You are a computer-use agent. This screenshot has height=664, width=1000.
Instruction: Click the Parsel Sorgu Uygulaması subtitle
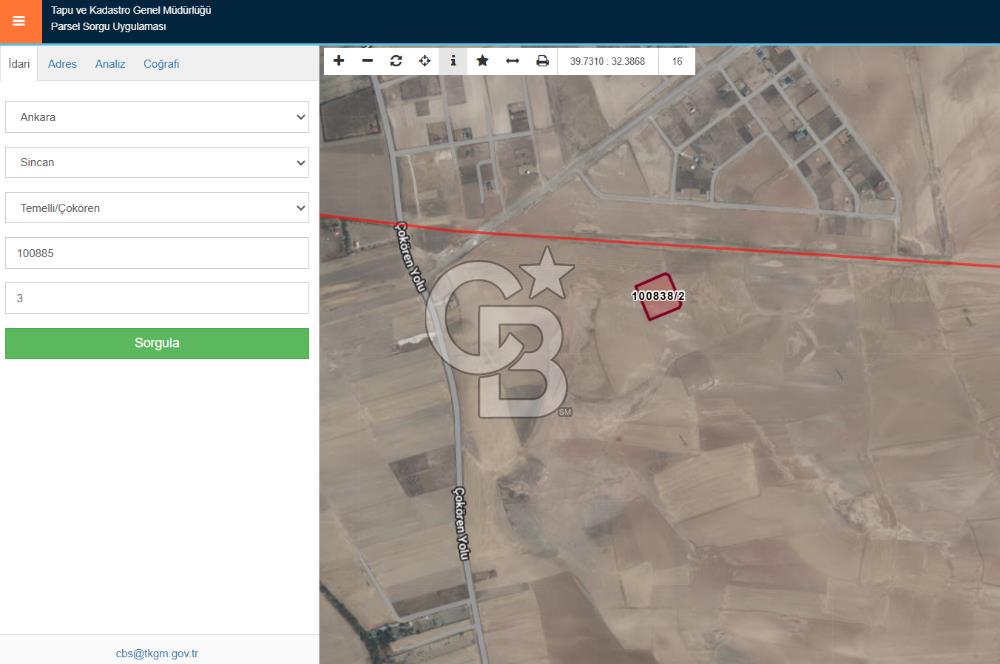[108, 26]
